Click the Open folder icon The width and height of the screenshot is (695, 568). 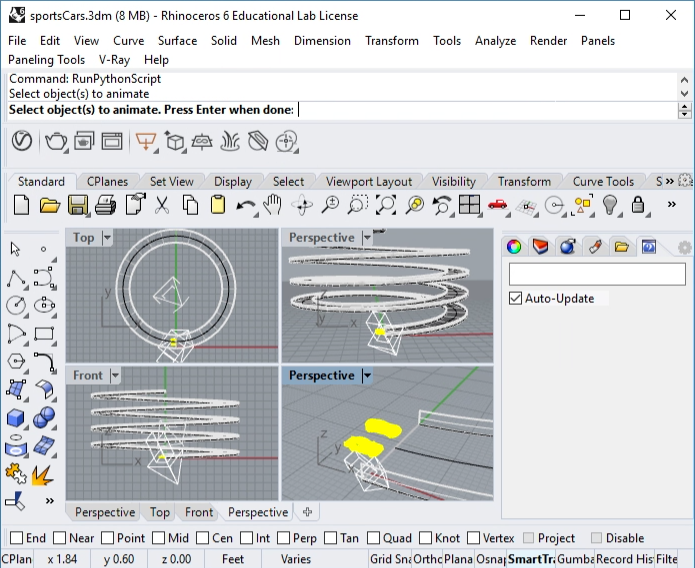pyautogui.click(x=50, y=206)
